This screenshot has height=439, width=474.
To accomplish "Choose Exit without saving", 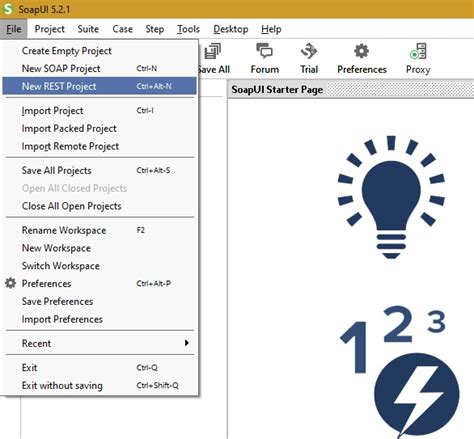I will tap(99, 385).
